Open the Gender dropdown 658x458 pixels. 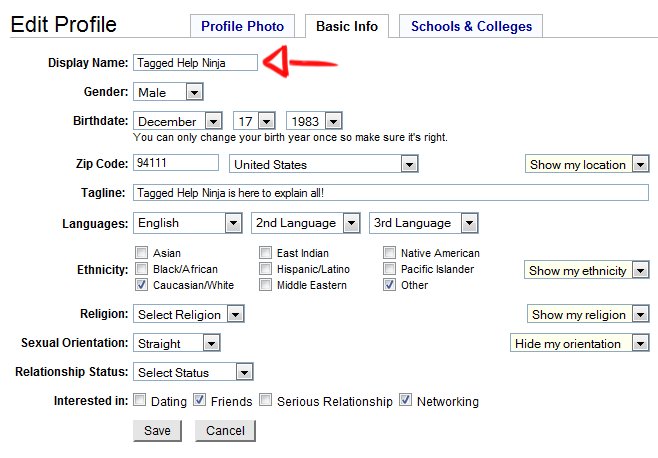pos(168,92)
